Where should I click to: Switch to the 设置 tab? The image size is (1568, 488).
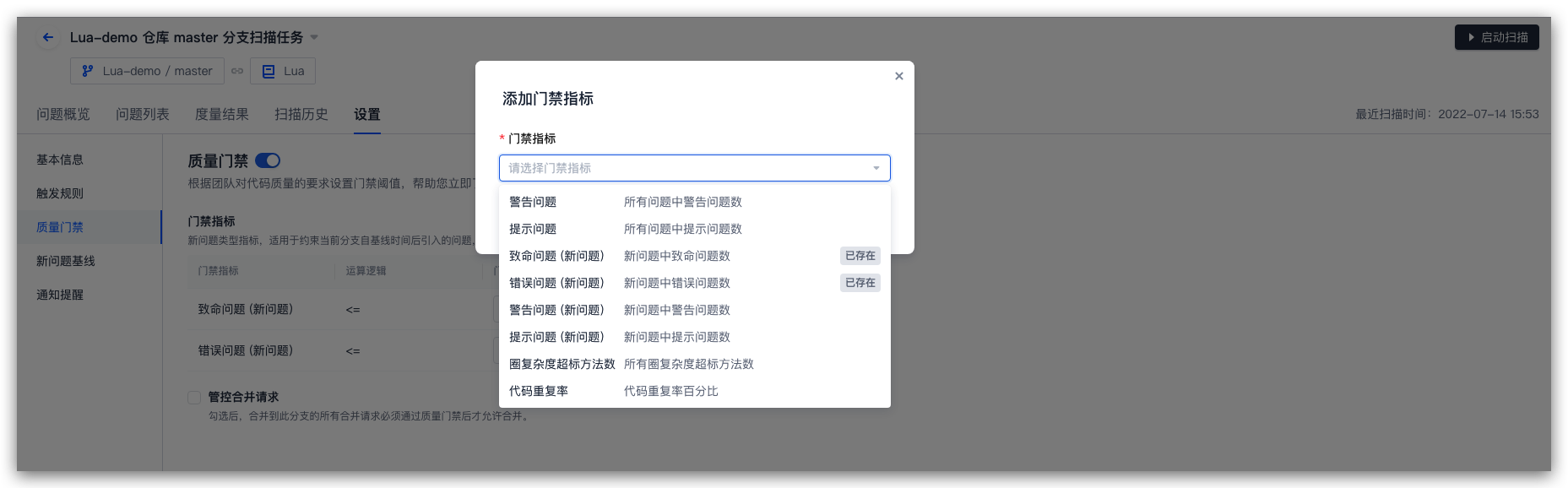[x=367, y=114]
